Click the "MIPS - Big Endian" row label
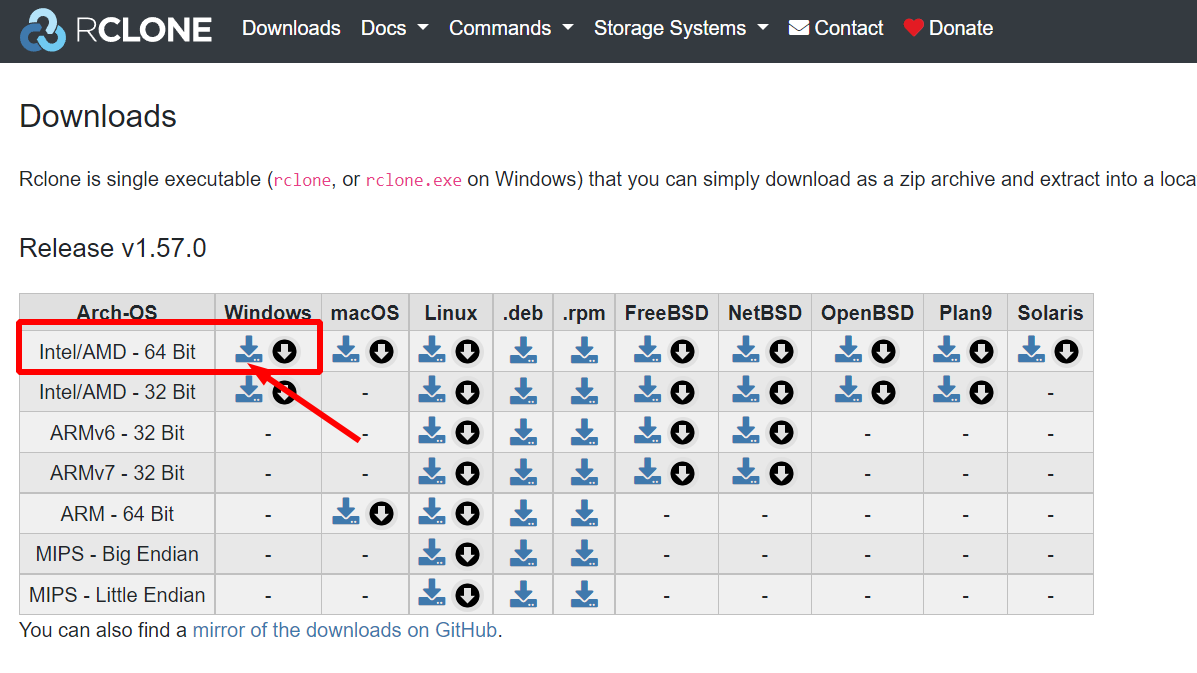 click(x=118, y=554)
